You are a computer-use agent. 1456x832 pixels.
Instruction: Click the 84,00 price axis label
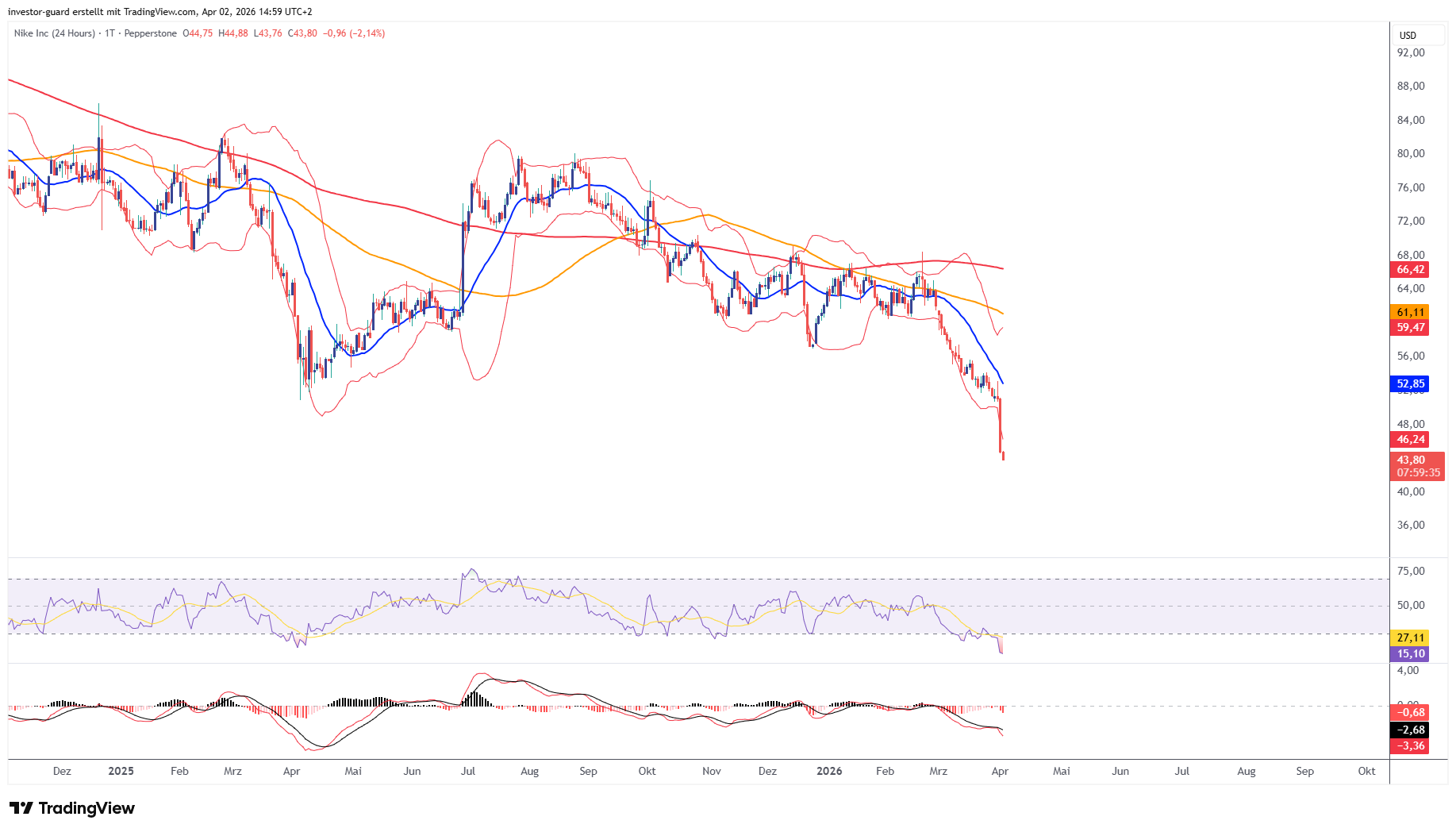coord(1411,121)
